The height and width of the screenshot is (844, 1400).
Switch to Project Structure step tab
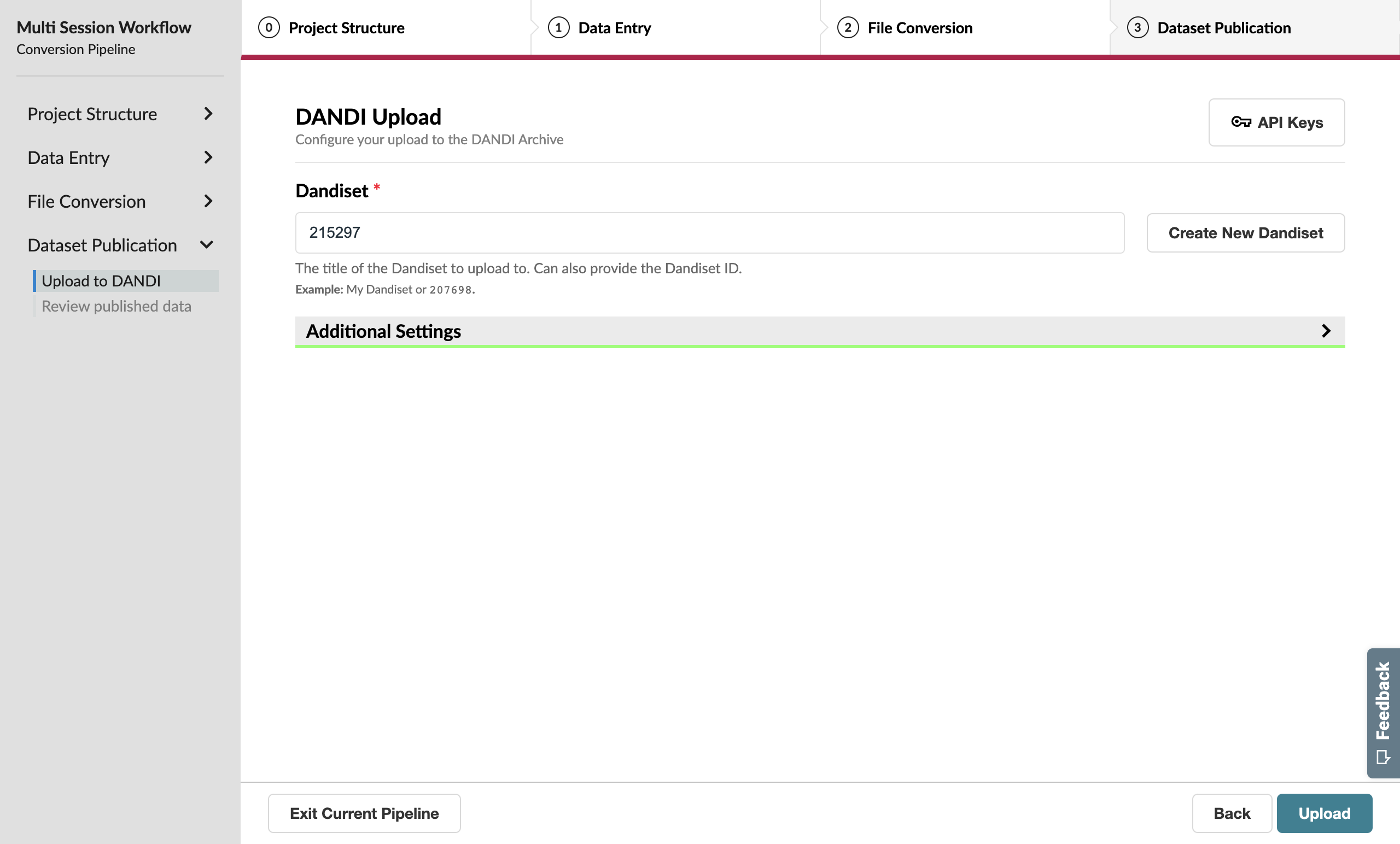coord(386,27)
